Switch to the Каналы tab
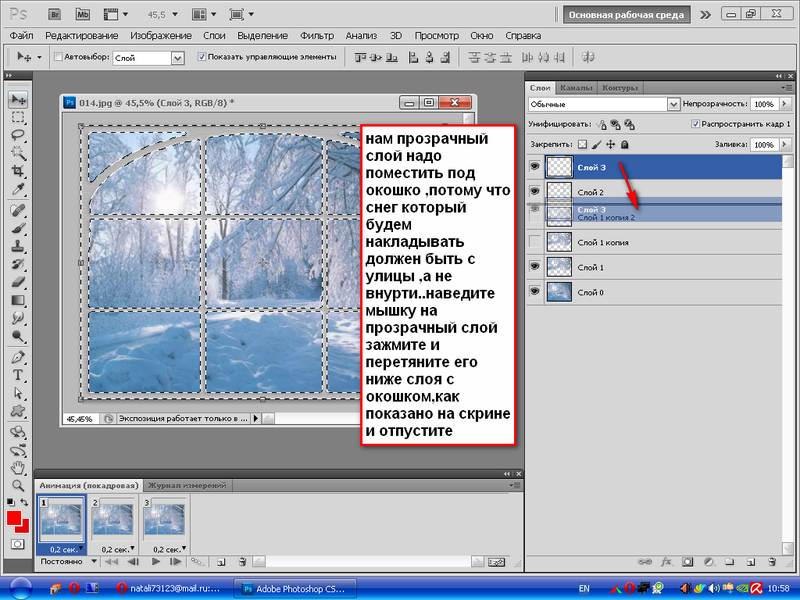The image size is (800, 600). click(x=576, y=88)
